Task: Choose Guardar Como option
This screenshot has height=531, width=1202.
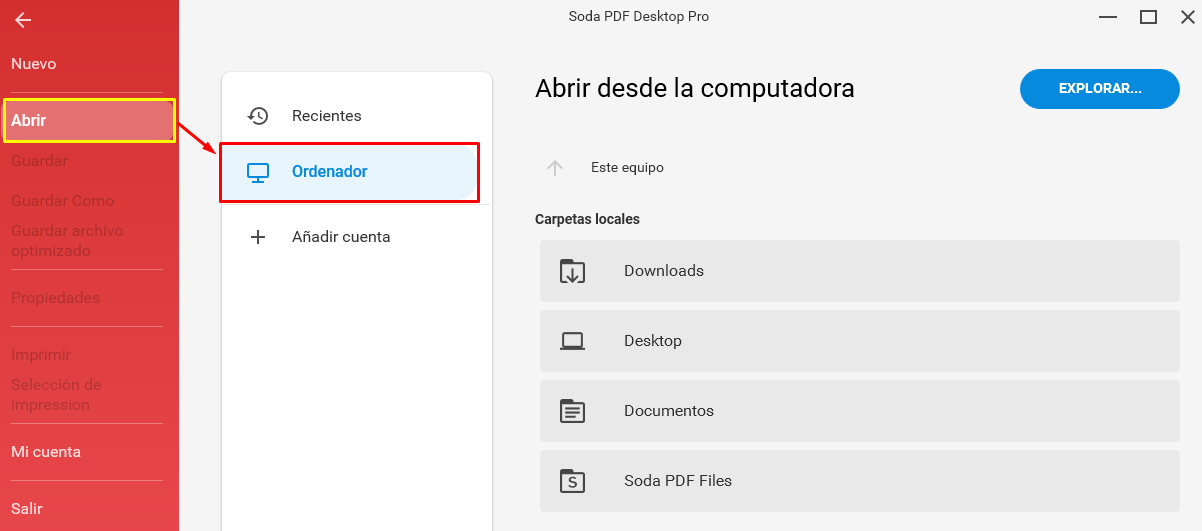Action: click(x=63, y=201)
